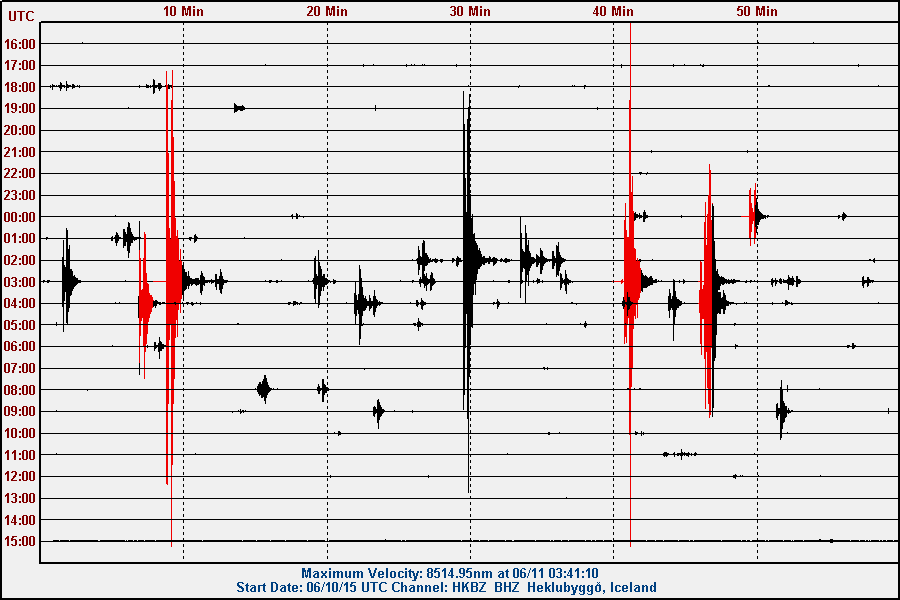Screen dimensions: 900x600
Task: Click the 22:00 hour label
Action: point(20,173)
